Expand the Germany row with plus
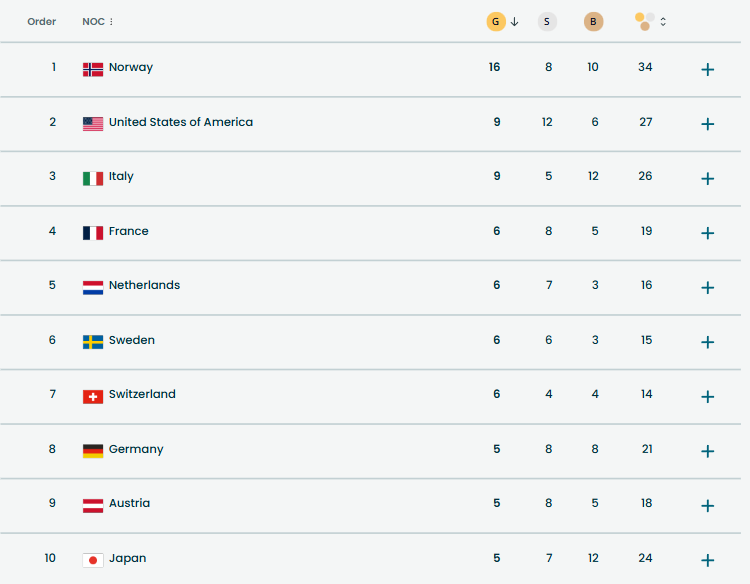 (x=708, y=451)
